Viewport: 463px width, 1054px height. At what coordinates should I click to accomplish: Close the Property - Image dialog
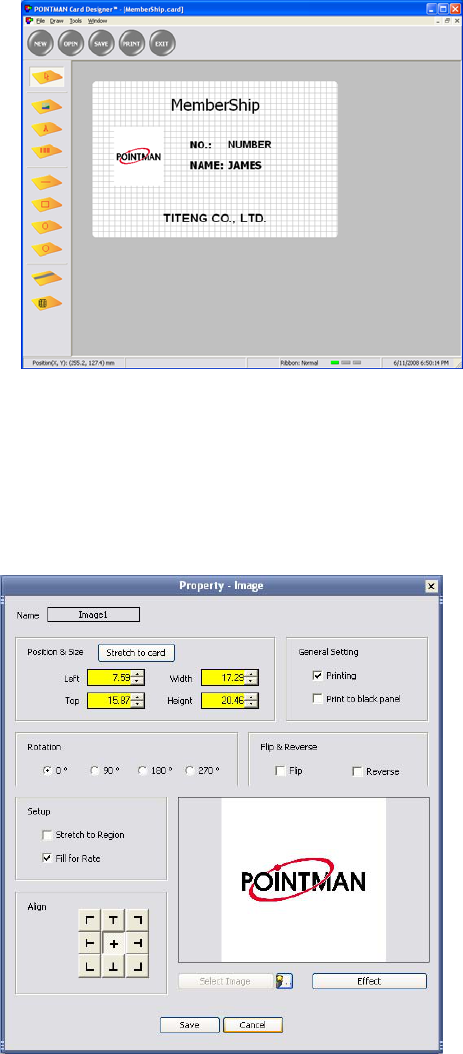point(432,586)
